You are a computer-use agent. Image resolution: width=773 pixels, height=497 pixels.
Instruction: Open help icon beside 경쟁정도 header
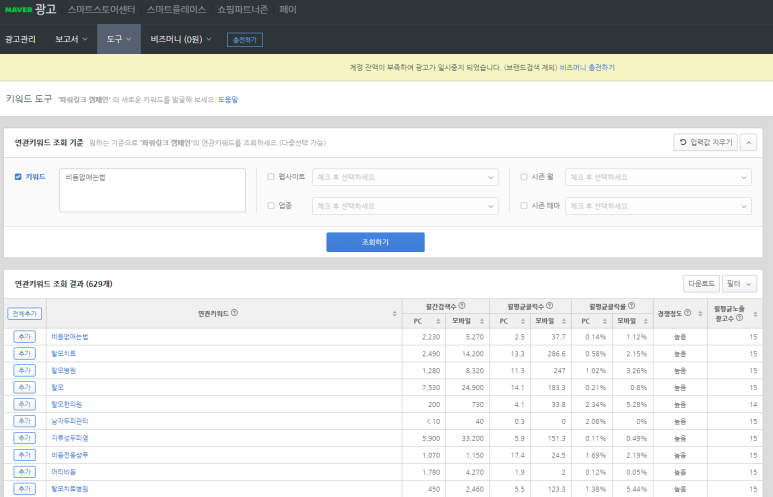[688, 313]
